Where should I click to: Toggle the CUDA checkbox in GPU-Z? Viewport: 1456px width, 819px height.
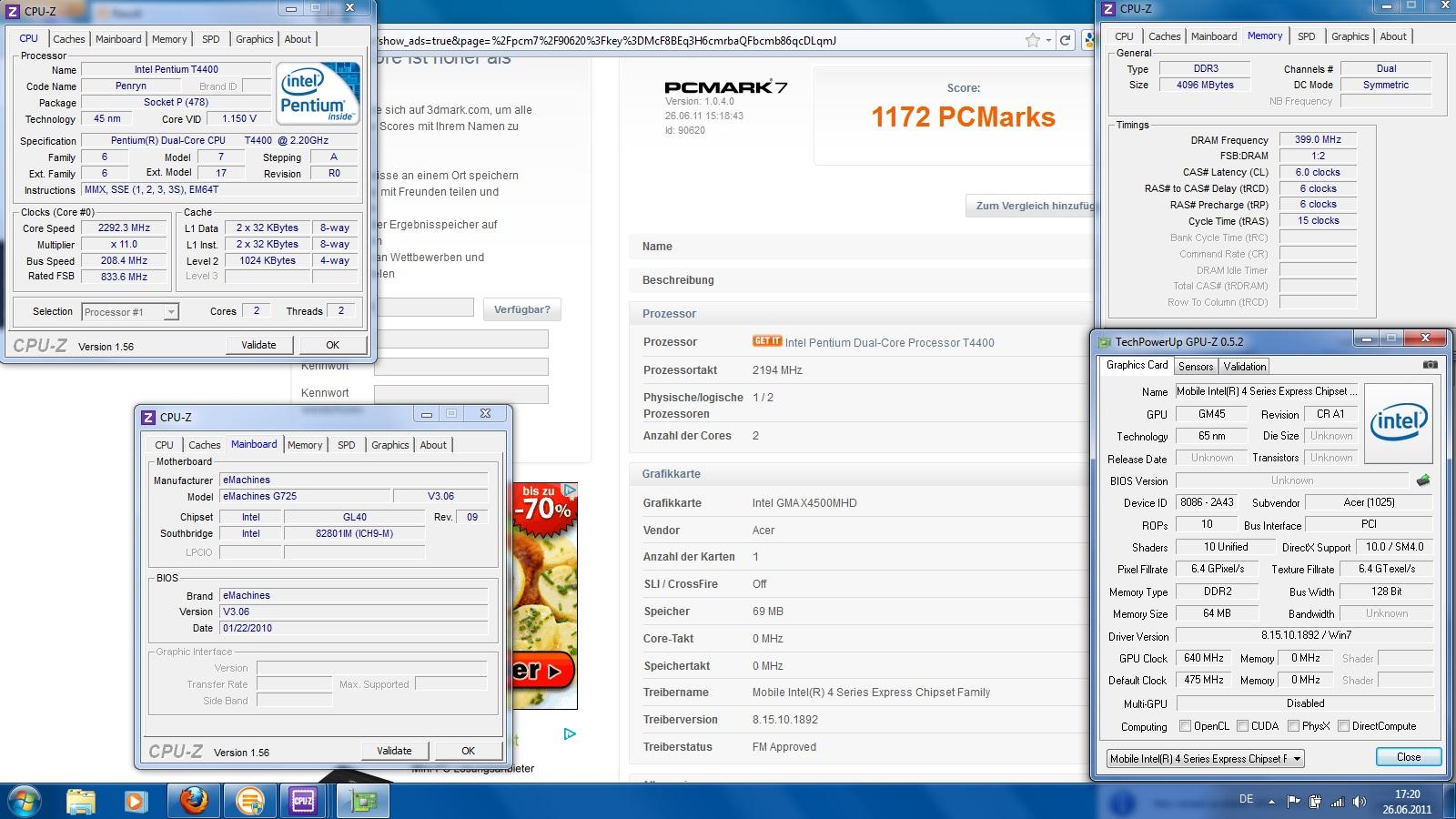(x=1242, y=726)
